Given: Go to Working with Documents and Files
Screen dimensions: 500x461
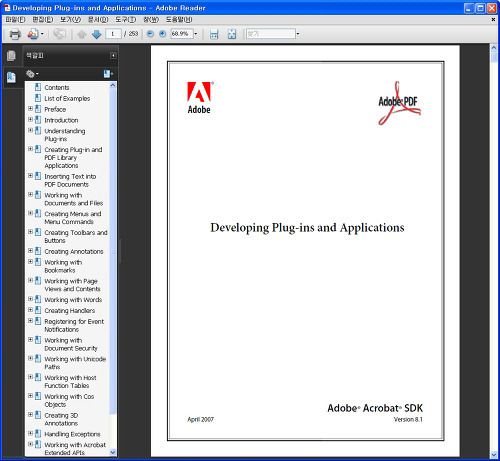Looking at the screenshot, I should pos(73,199).
